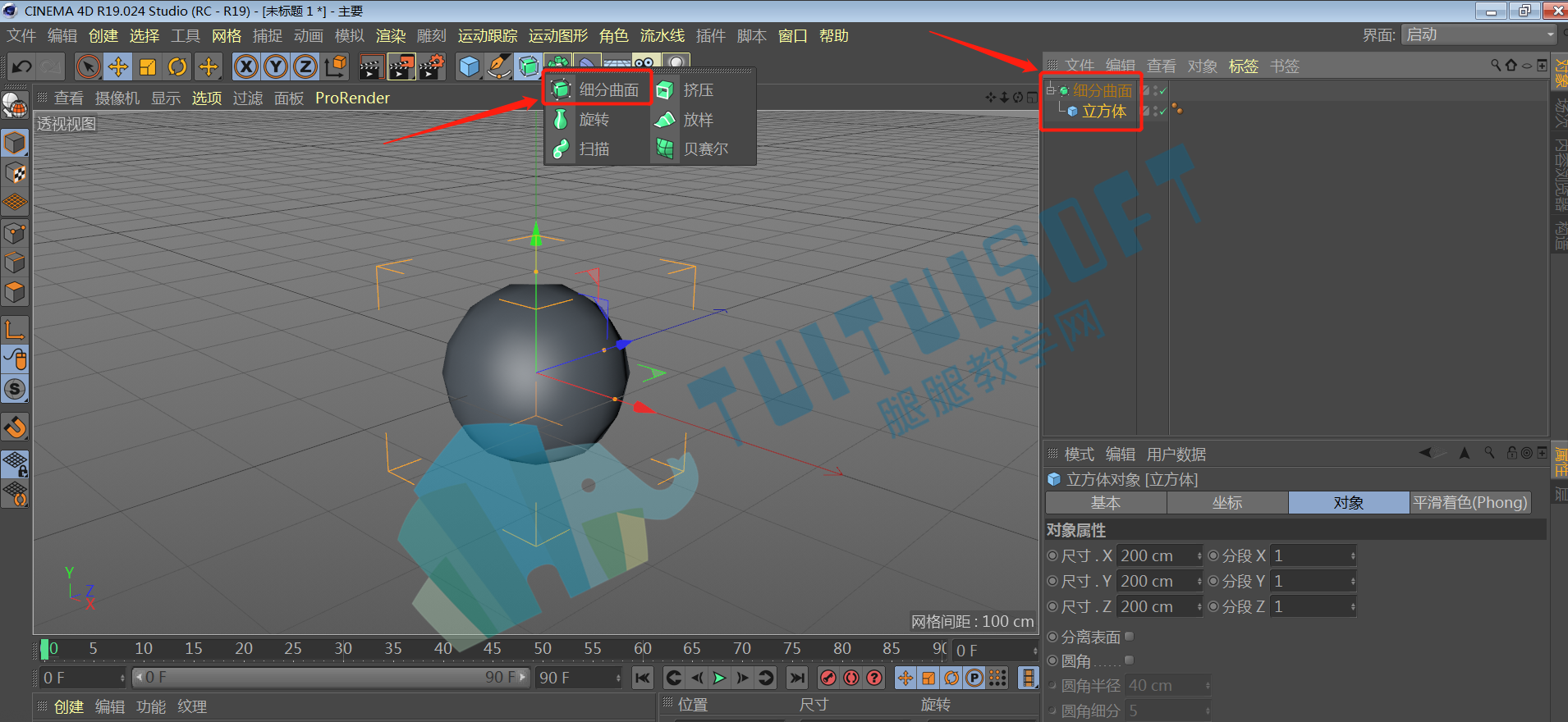Choose the 放样 (Loft) generator icon
The width and height of the screenshot is (1568, 722).
point(665,120)
